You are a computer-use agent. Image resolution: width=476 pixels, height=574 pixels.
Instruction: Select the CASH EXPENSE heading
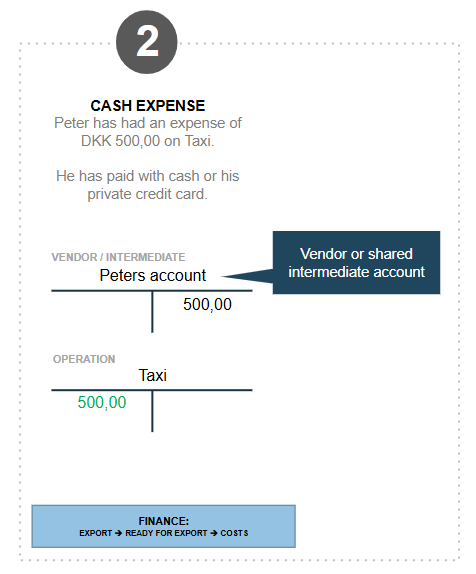148,106
